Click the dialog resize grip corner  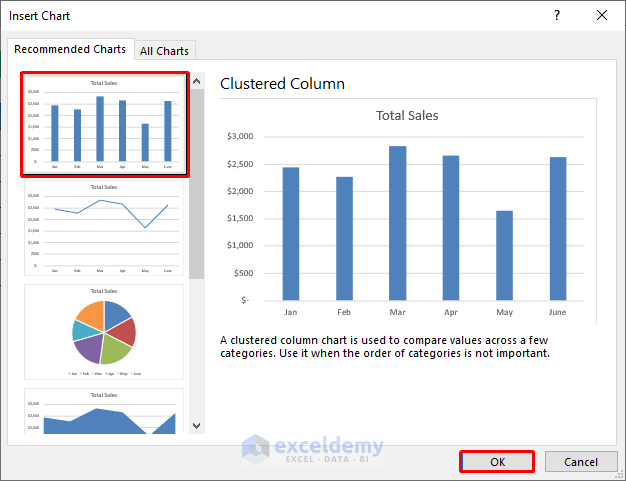pos(620,475)
